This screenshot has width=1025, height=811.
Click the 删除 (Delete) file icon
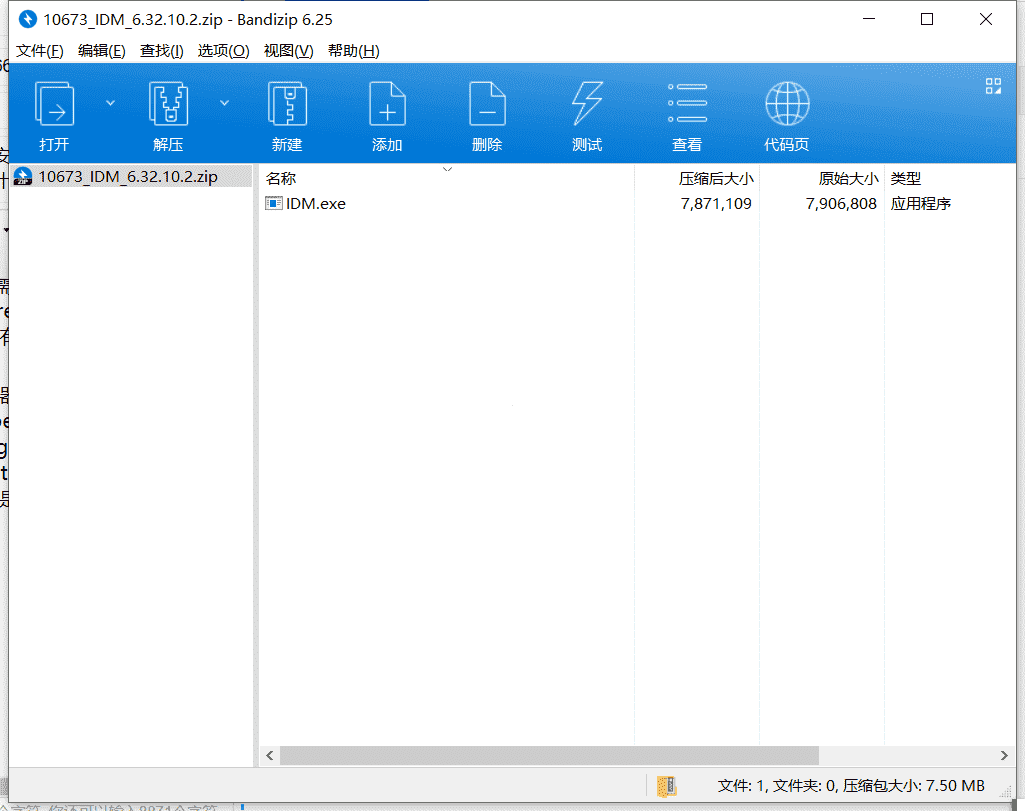[488, 104]
